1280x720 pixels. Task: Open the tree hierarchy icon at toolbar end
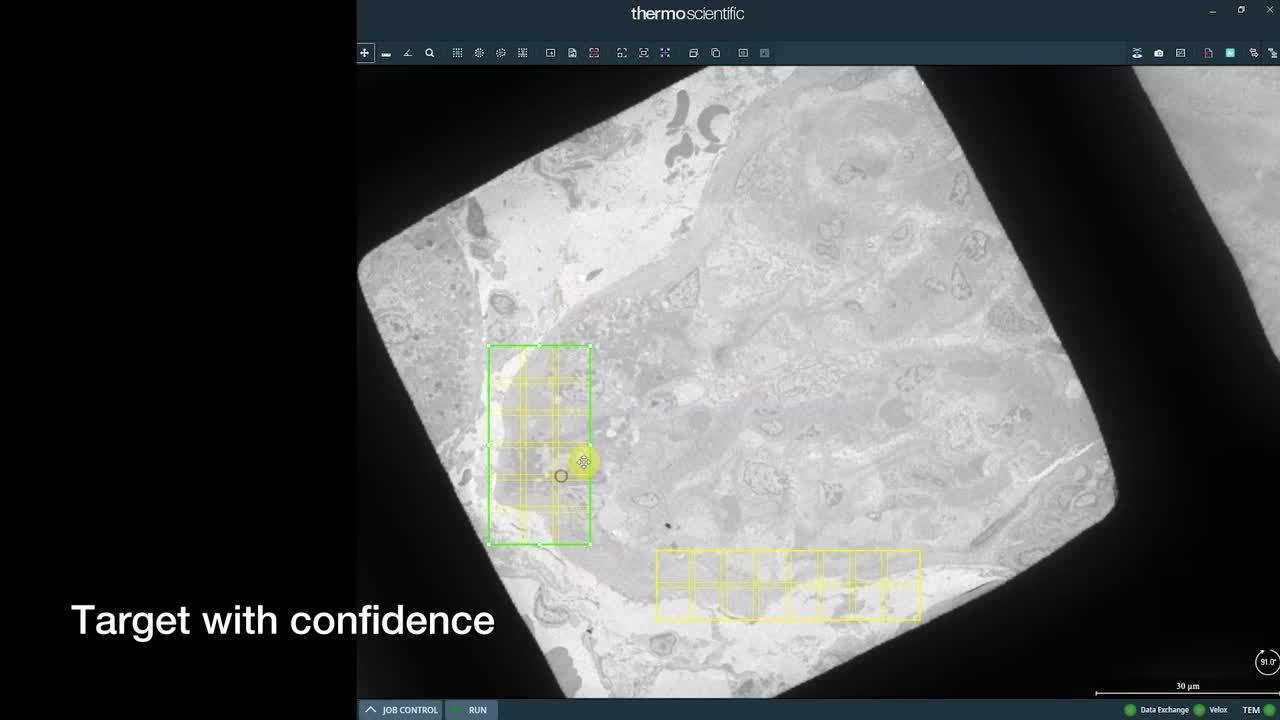click(1273, 53)
